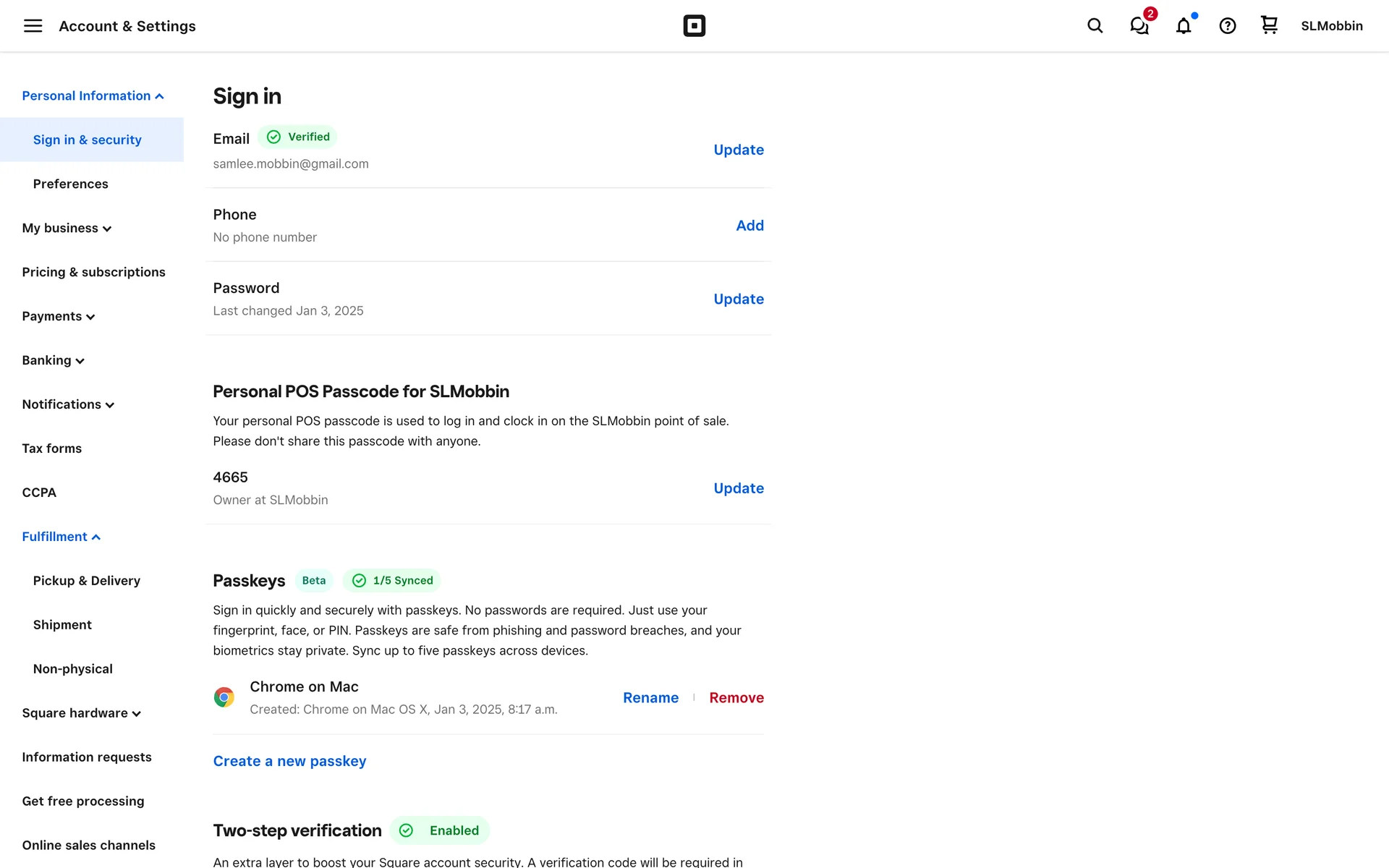Expand the Payments section
This screenshot has height=868, width=1389.
point(59,317)
